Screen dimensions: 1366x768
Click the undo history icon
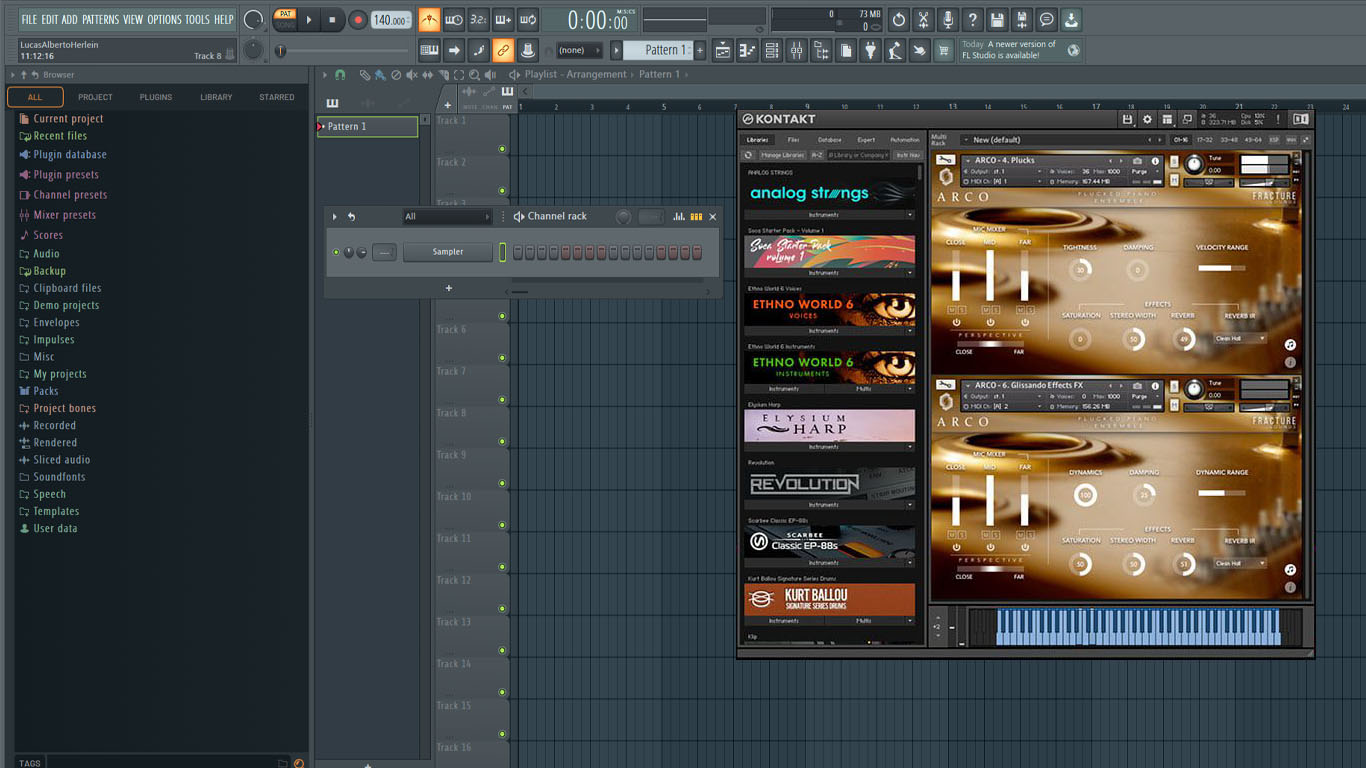click(898, 19)
